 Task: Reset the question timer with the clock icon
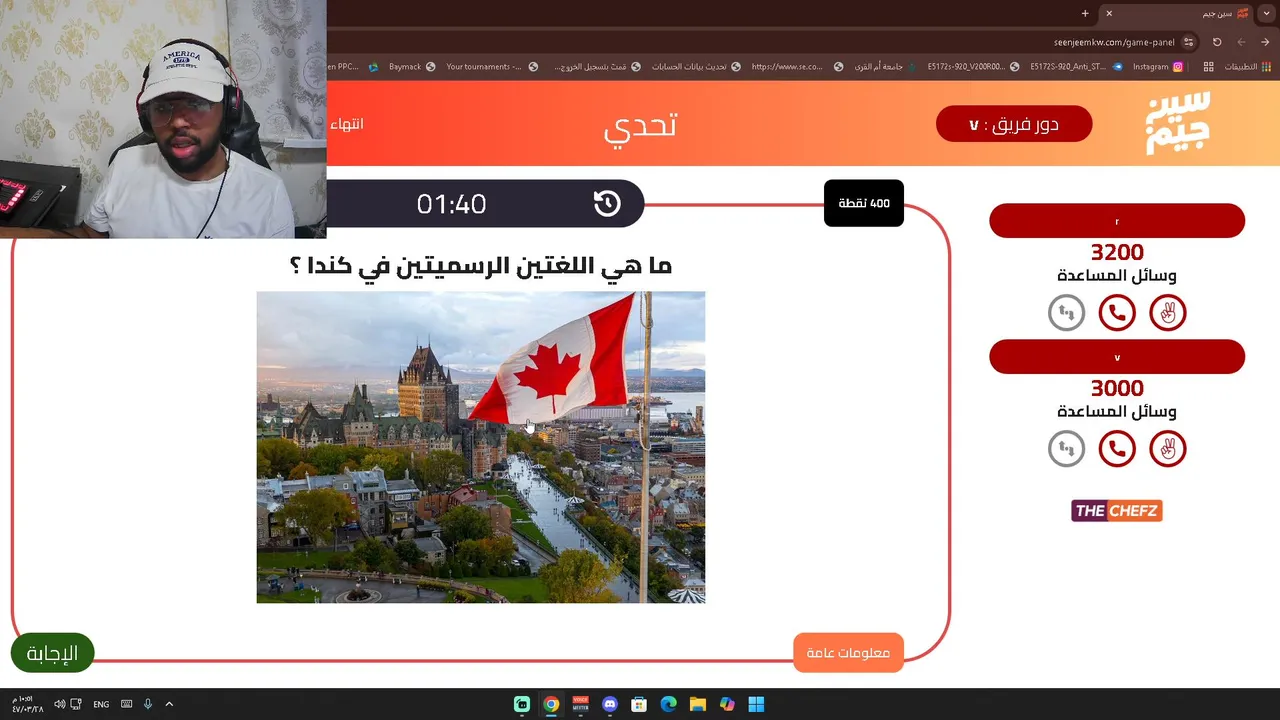607,204
